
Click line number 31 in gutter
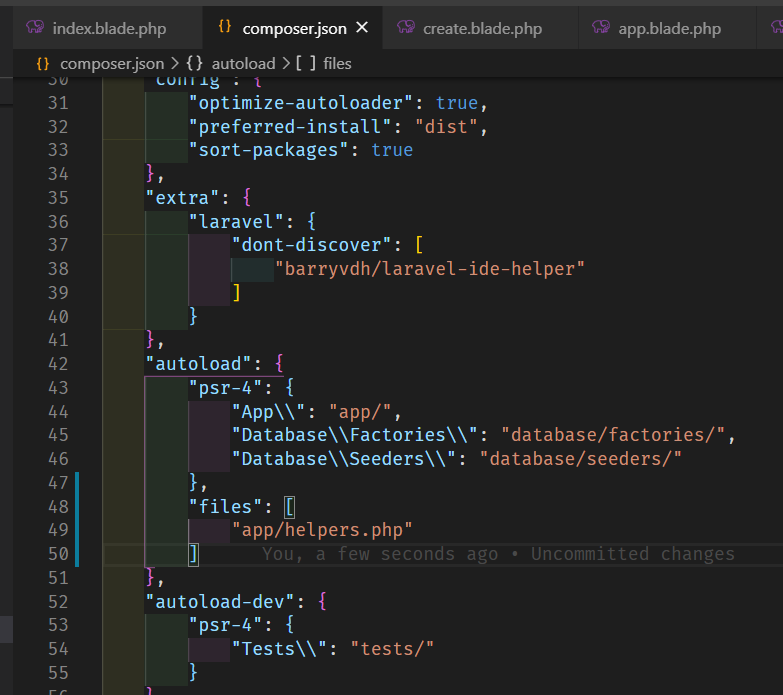pos(58,103)
